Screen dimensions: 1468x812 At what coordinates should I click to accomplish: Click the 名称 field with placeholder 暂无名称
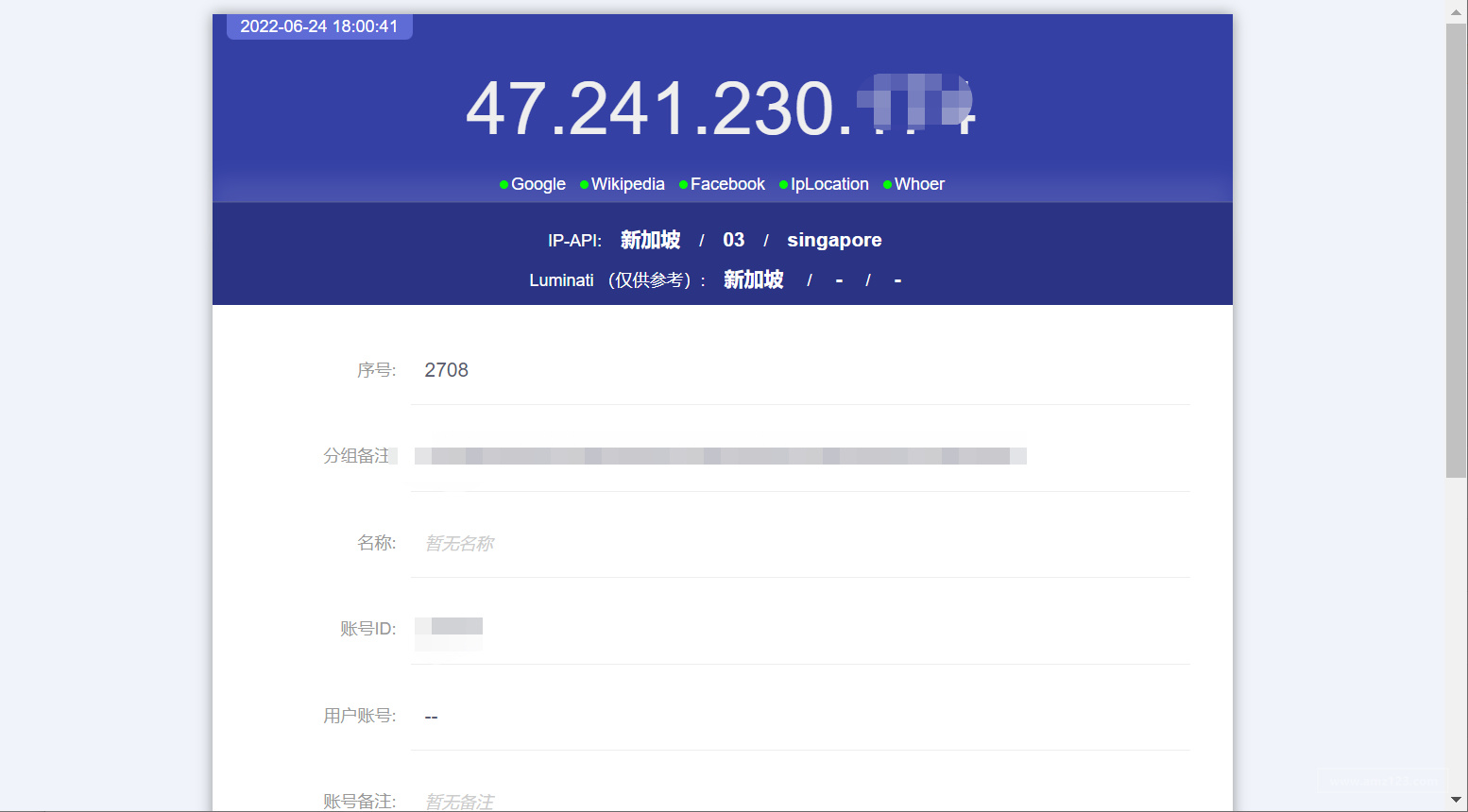[x=800, y=543]
